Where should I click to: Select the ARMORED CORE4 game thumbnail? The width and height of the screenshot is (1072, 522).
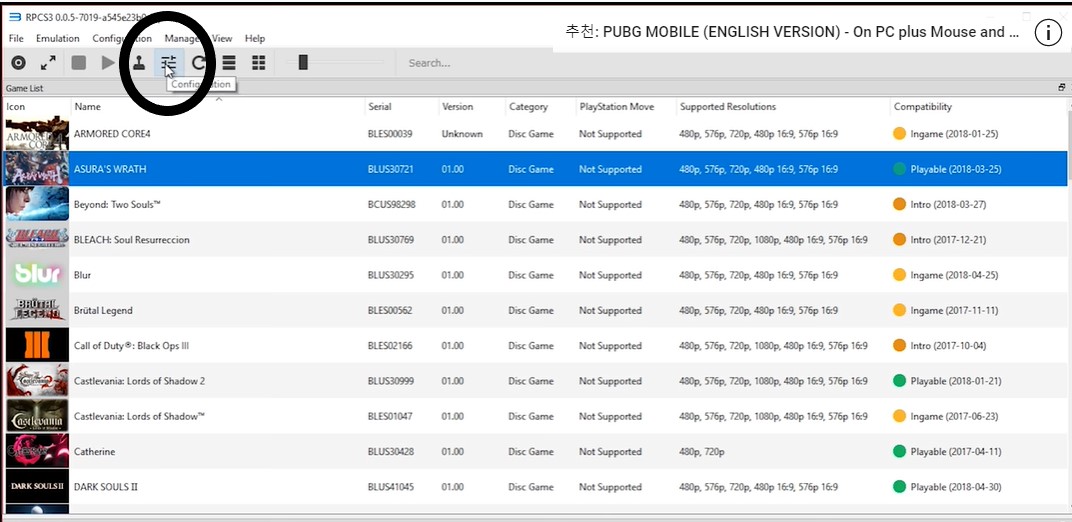[37, 133]
